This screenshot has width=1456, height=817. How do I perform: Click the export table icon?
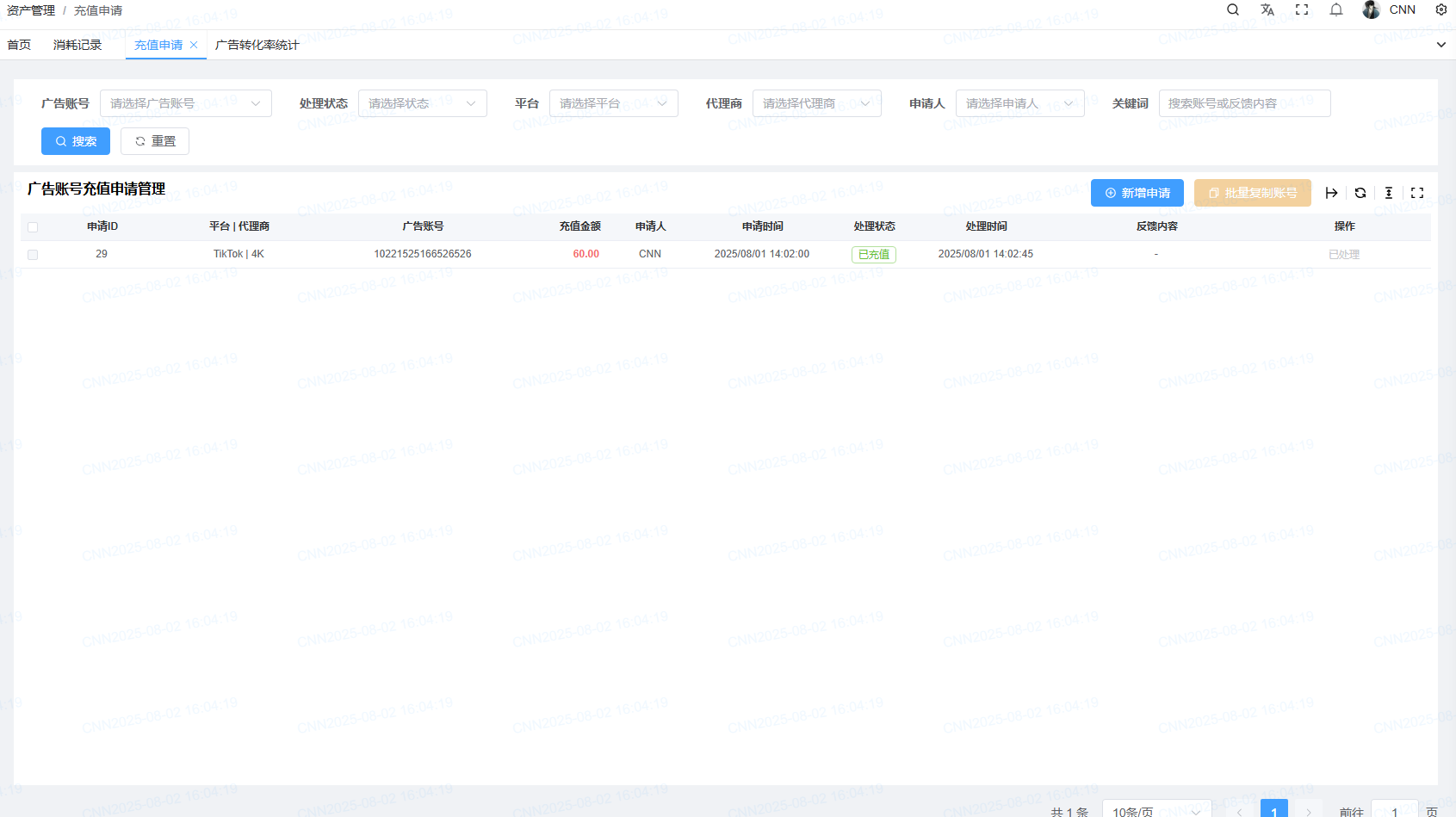tap(1331, 193)
